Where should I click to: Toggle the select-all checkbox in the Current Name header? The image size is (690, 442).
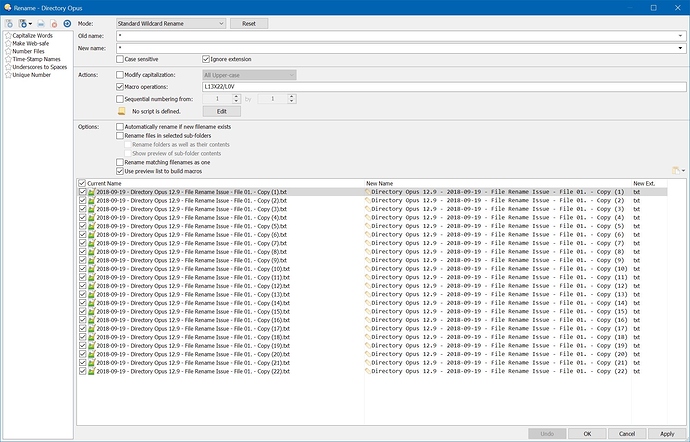point(82,183)
